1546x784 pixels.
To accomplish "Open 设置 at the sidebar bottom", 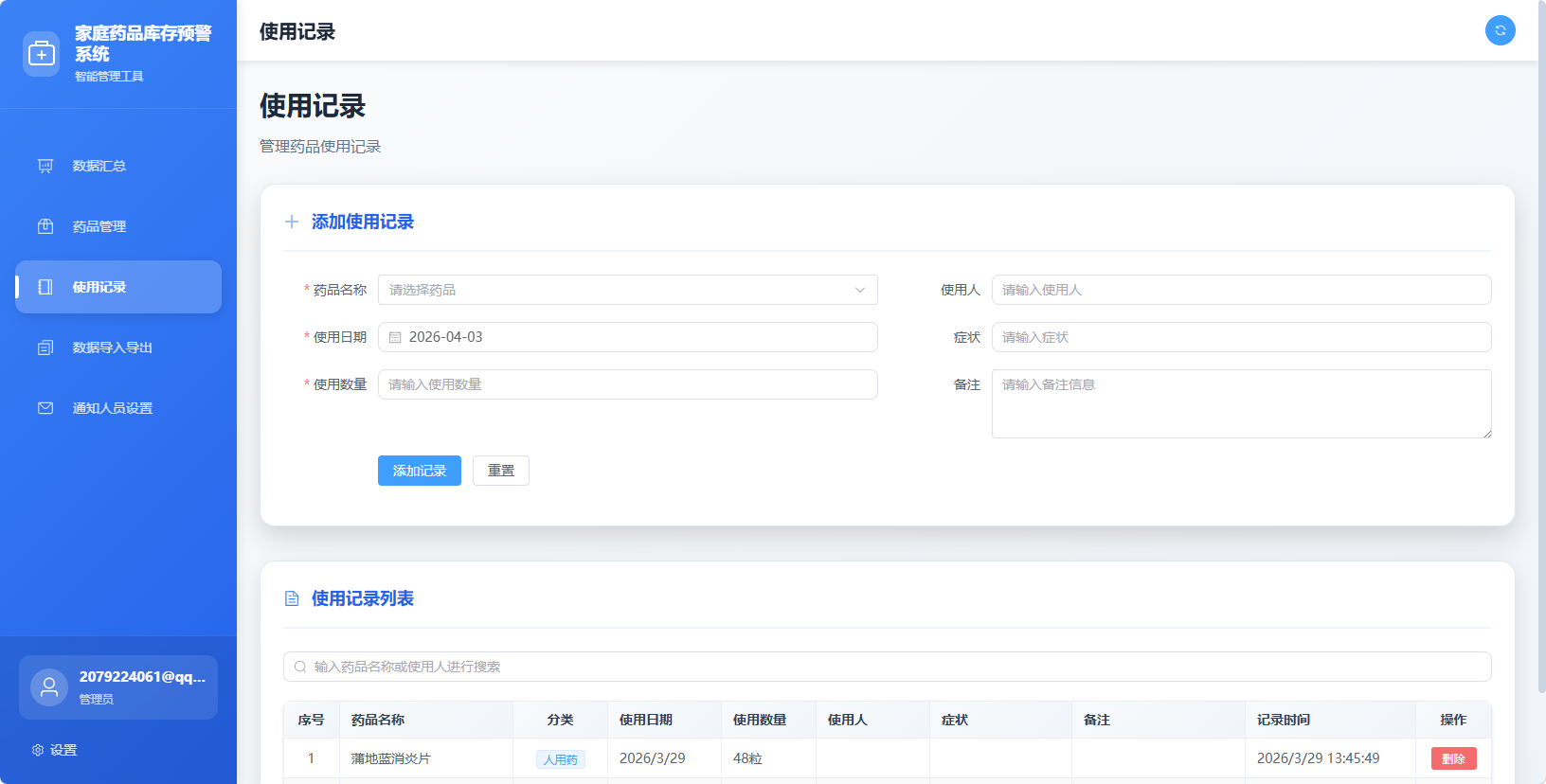I will pos(54,750).
